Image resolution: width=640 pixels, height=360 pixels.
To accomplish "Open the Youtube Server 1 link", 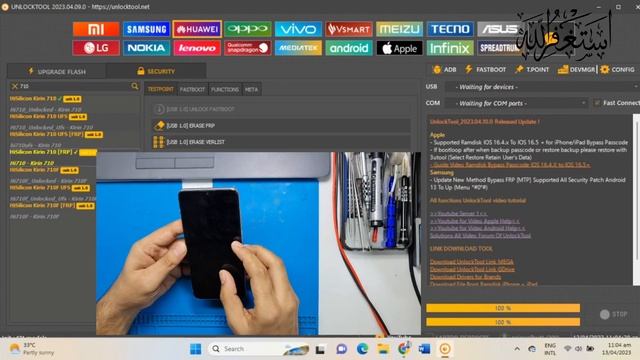I will pyautogui.click(x=458, y=213).
